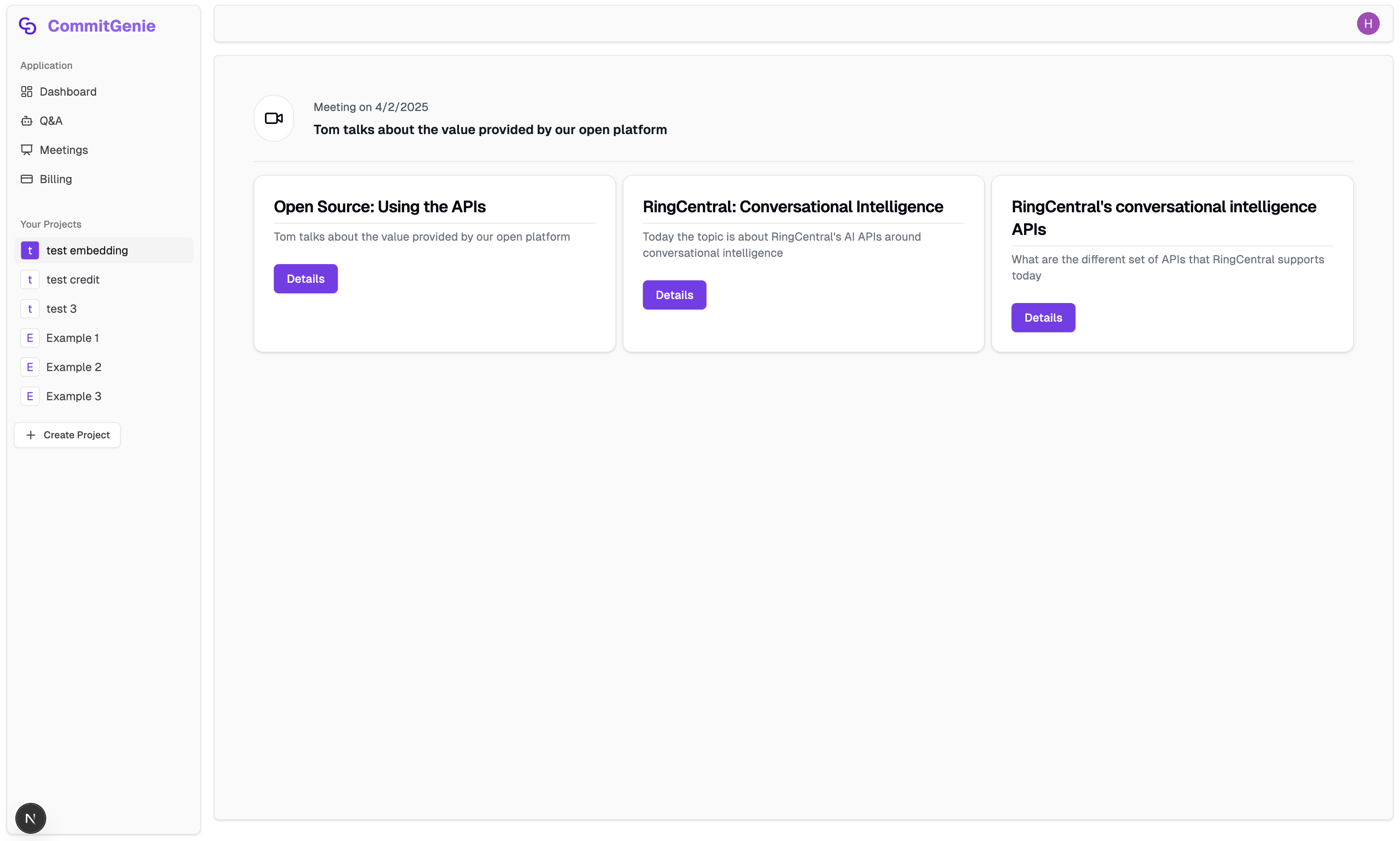The height and width of the screenshot is (841, 1400).
Task: Click the Example 3 project letter badge
Action: click(30, 396)
